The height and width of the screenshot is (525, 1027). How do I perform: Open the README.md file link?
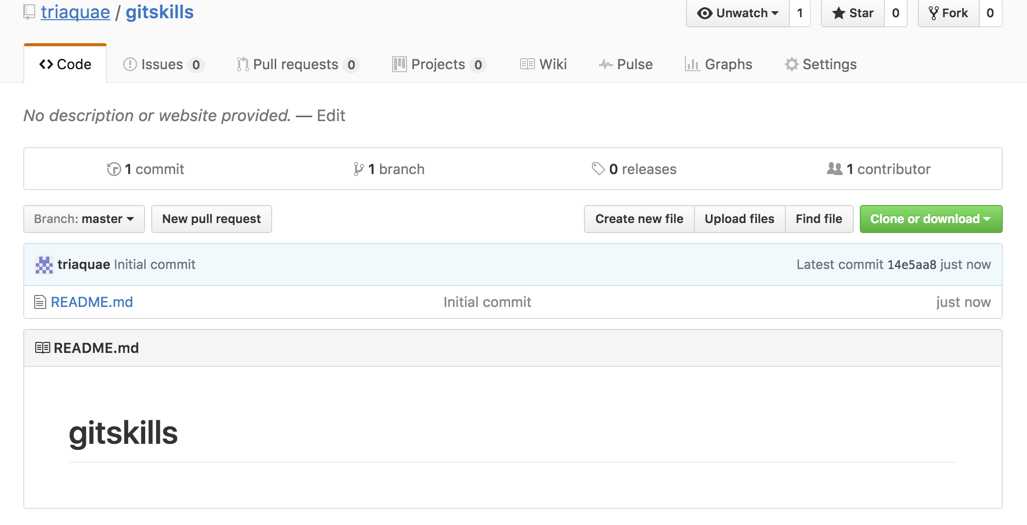click(x=92, y=302)
